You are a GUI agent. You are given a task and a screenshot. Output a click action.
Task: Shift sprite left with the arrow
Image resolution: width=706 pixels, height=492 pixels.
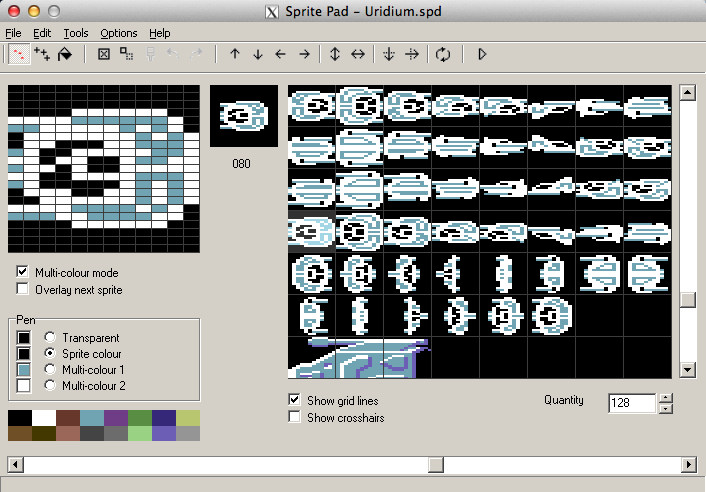(x=281, y=54)
